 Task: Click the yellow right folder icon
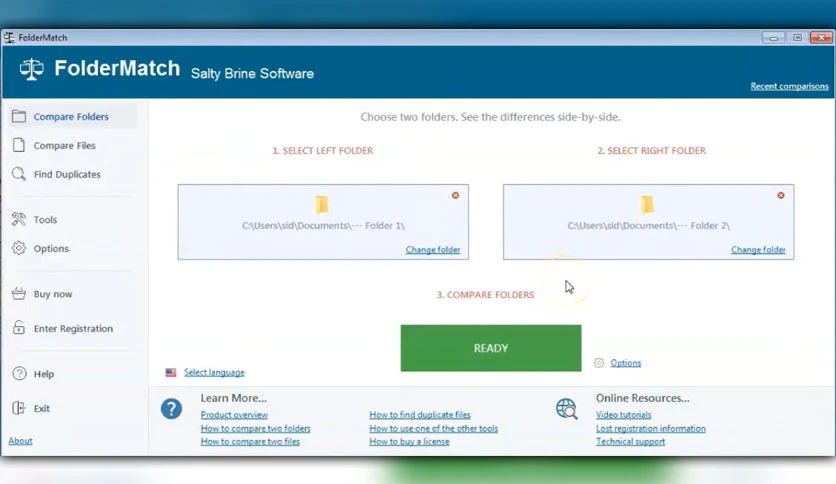tap(647, 205)
